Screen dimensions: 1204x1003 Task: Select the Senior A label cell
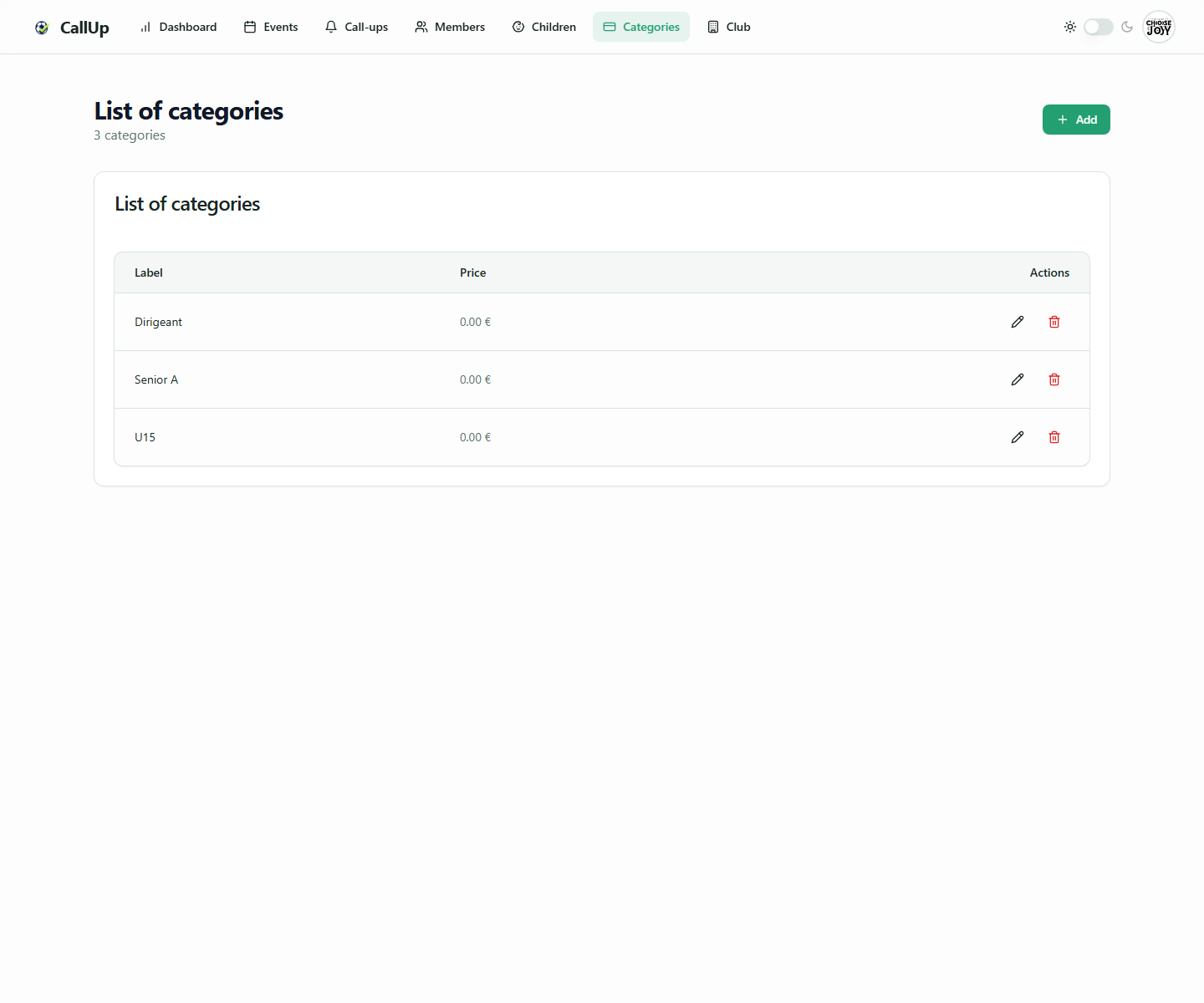coord(156,379)
